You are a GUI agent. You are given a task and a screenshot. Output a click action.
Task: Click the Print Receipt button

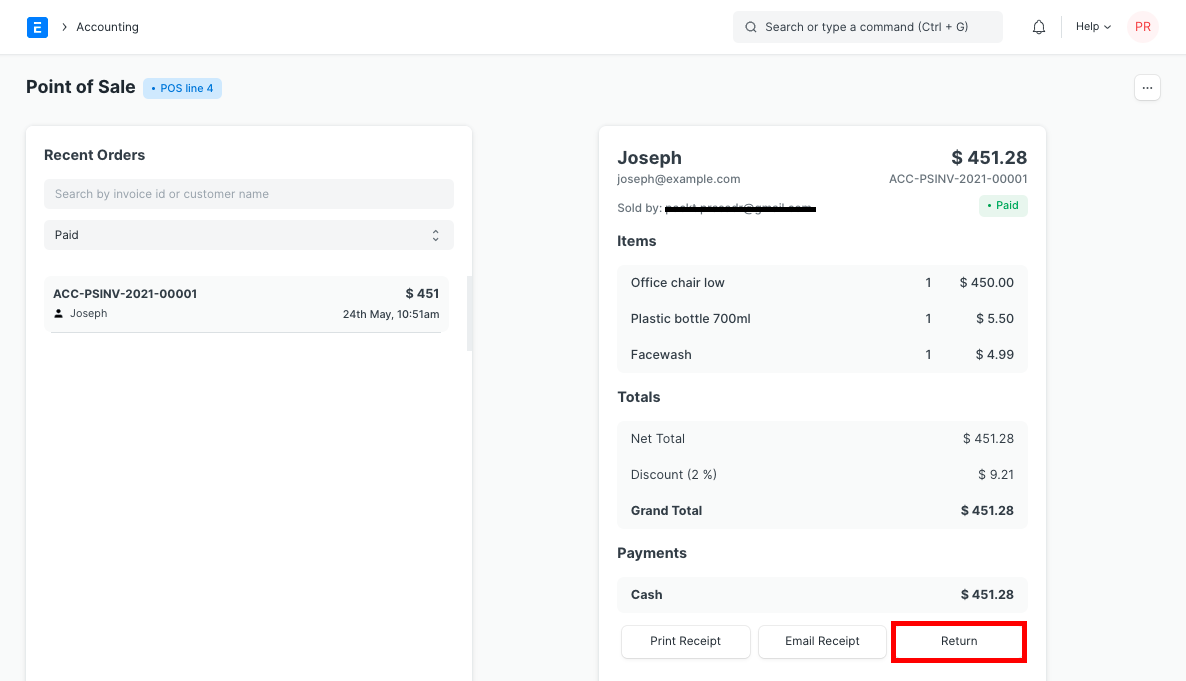pyautogui.click(x=685, y=641)
